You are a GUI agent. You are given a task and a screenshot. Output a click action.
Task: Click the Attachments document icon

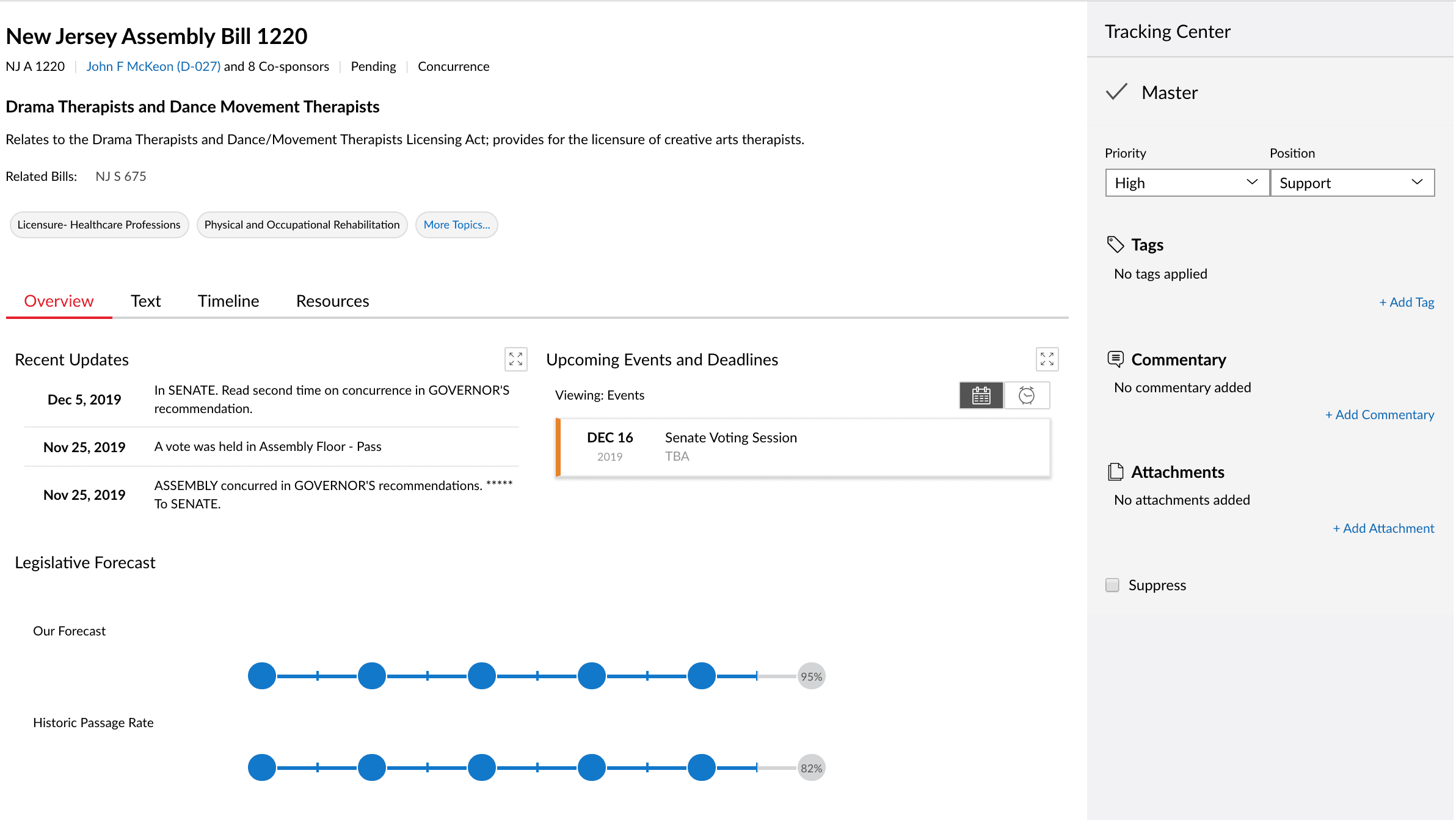[x=1115, y=472]
